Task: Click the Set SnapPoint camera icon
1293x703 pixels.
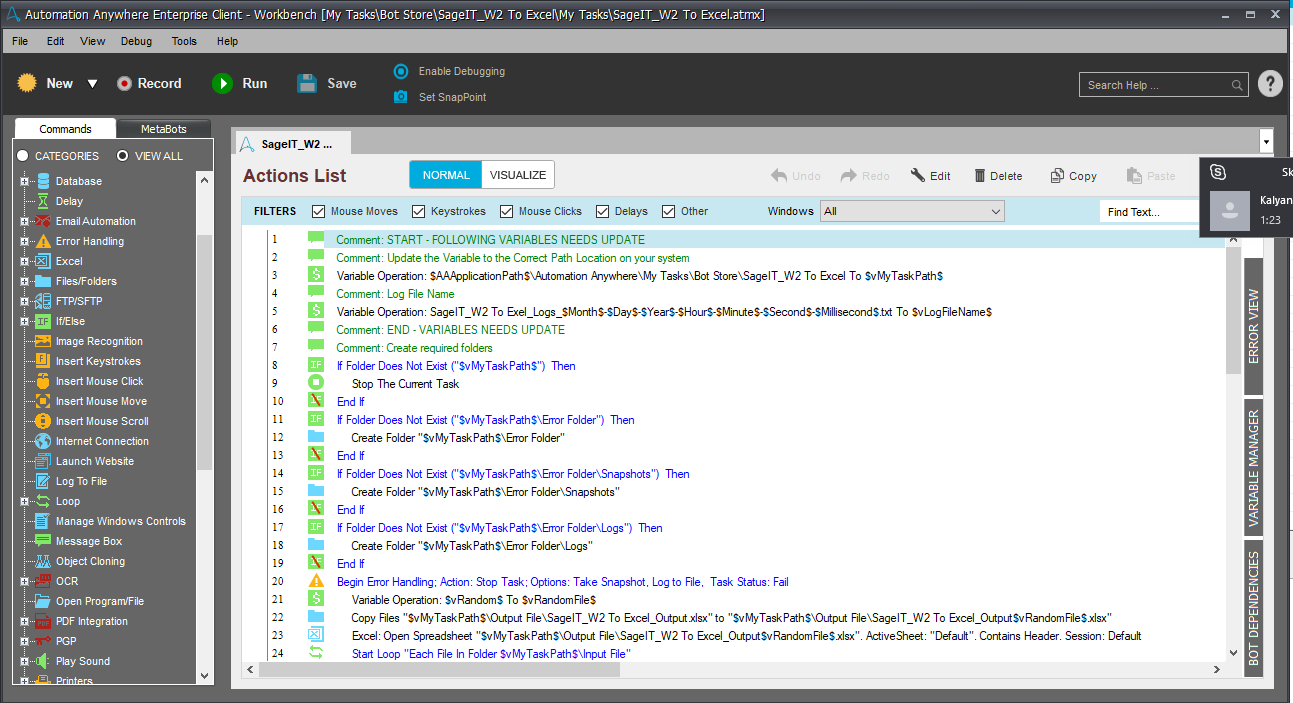Action: [401, 97]
